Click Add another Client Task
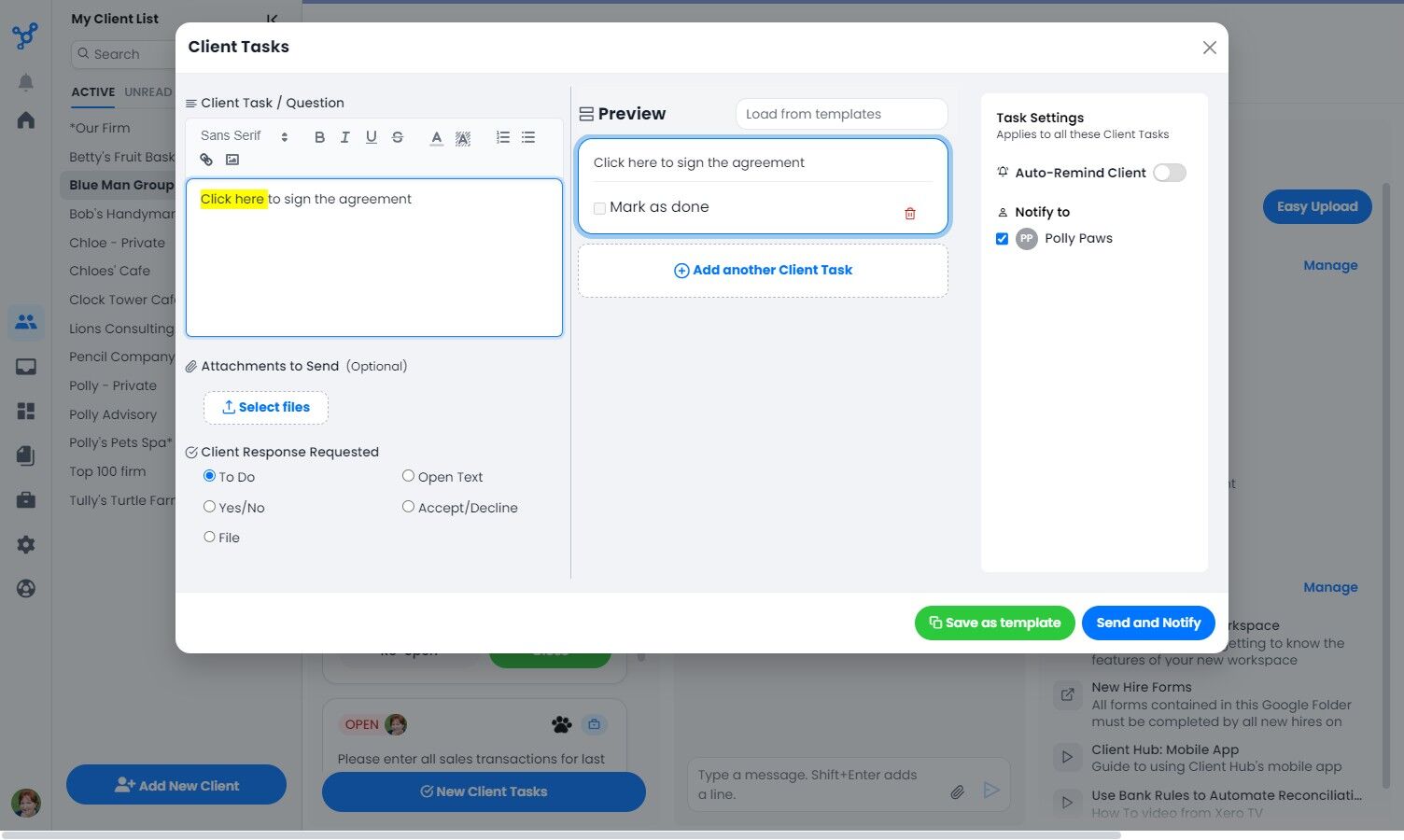Viewport: 1404px width, 840px height. 763,271
